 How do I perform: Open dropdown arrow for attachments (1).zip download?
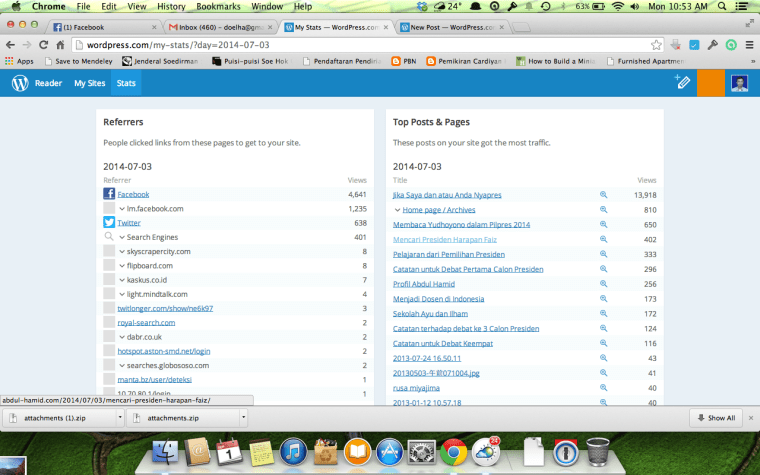coord(120,417)
